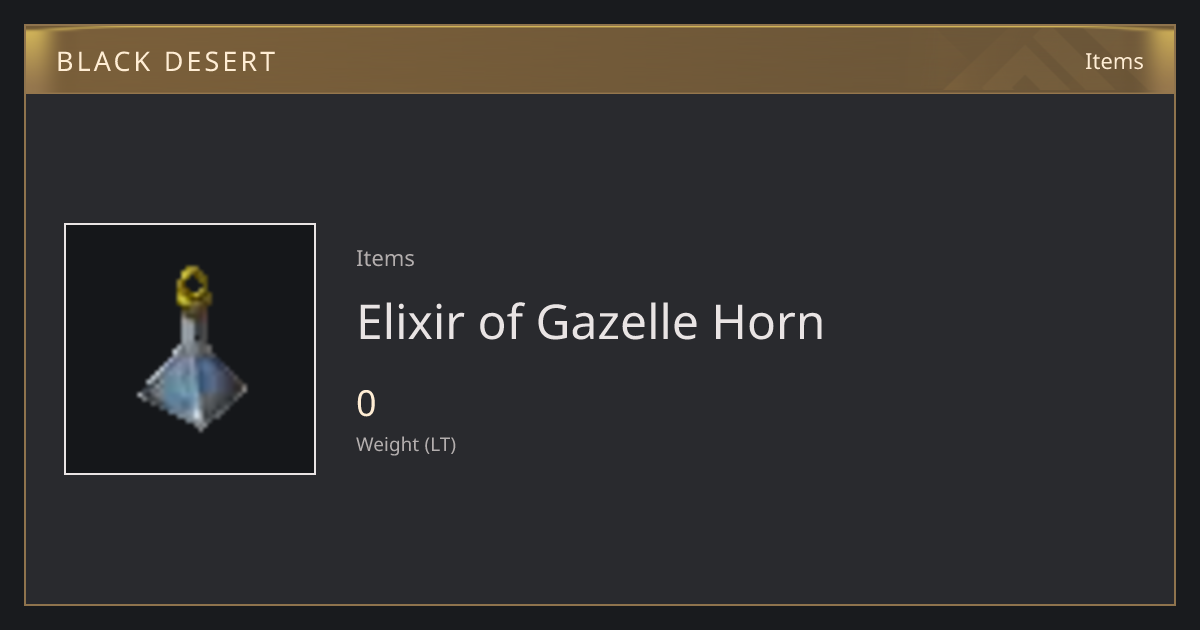Image resolution: width=1200 pixels, height=630 pixels.
Task: Click the Items breadcrumb above the item name
Action: [x=385, y=258]
